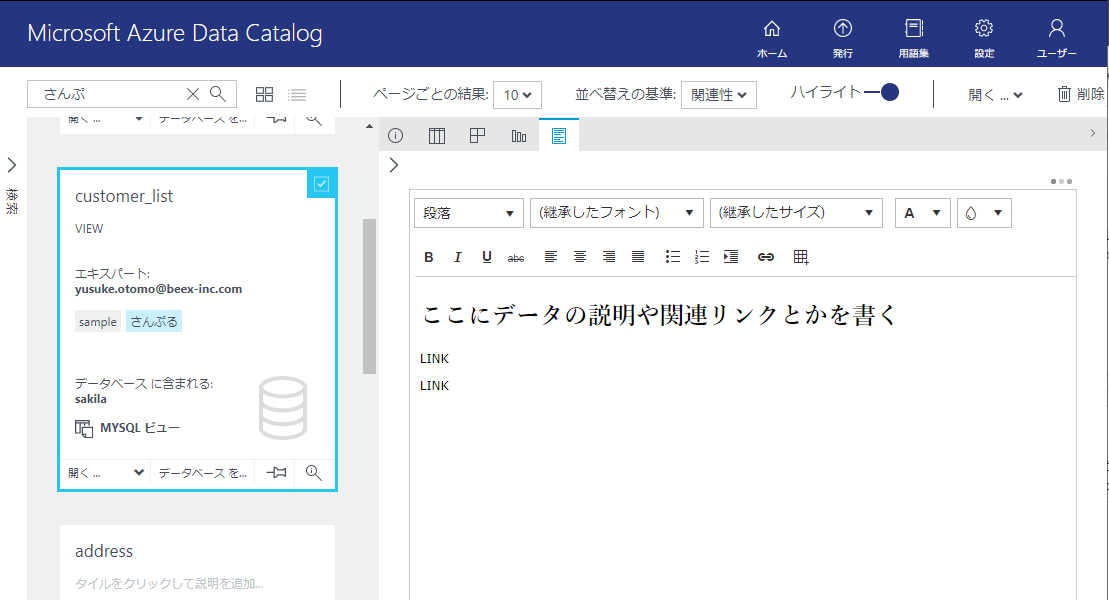Click the customer_list tile title
Screen dimensions: 1109x600
[124, 196]
